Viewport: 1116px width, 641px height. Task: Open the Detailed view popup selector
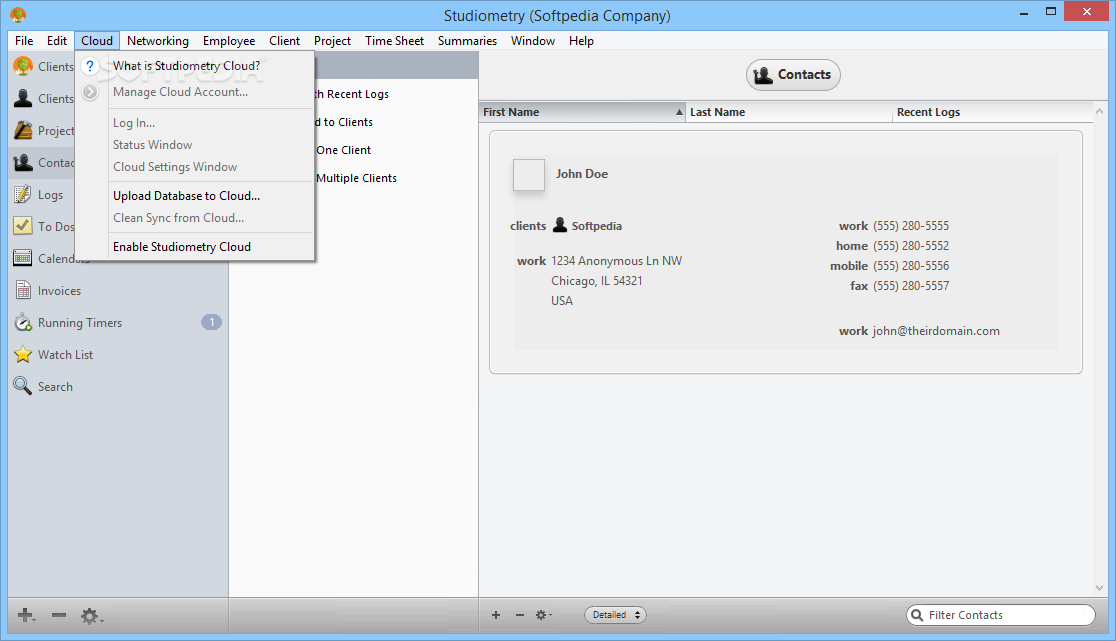click(x=616, y=615)
